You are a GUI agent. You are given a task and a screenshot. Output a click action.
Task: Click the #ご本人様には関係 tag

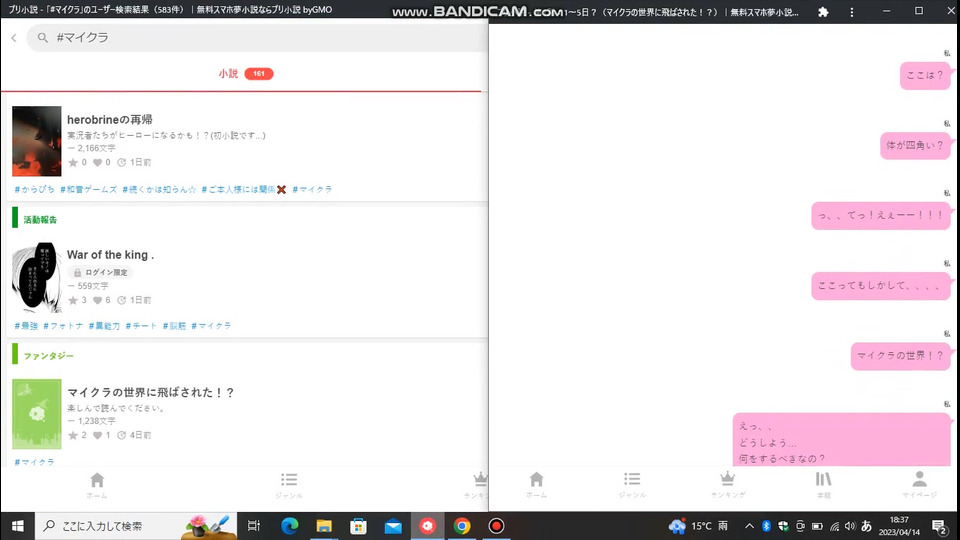tap(244, 189)
